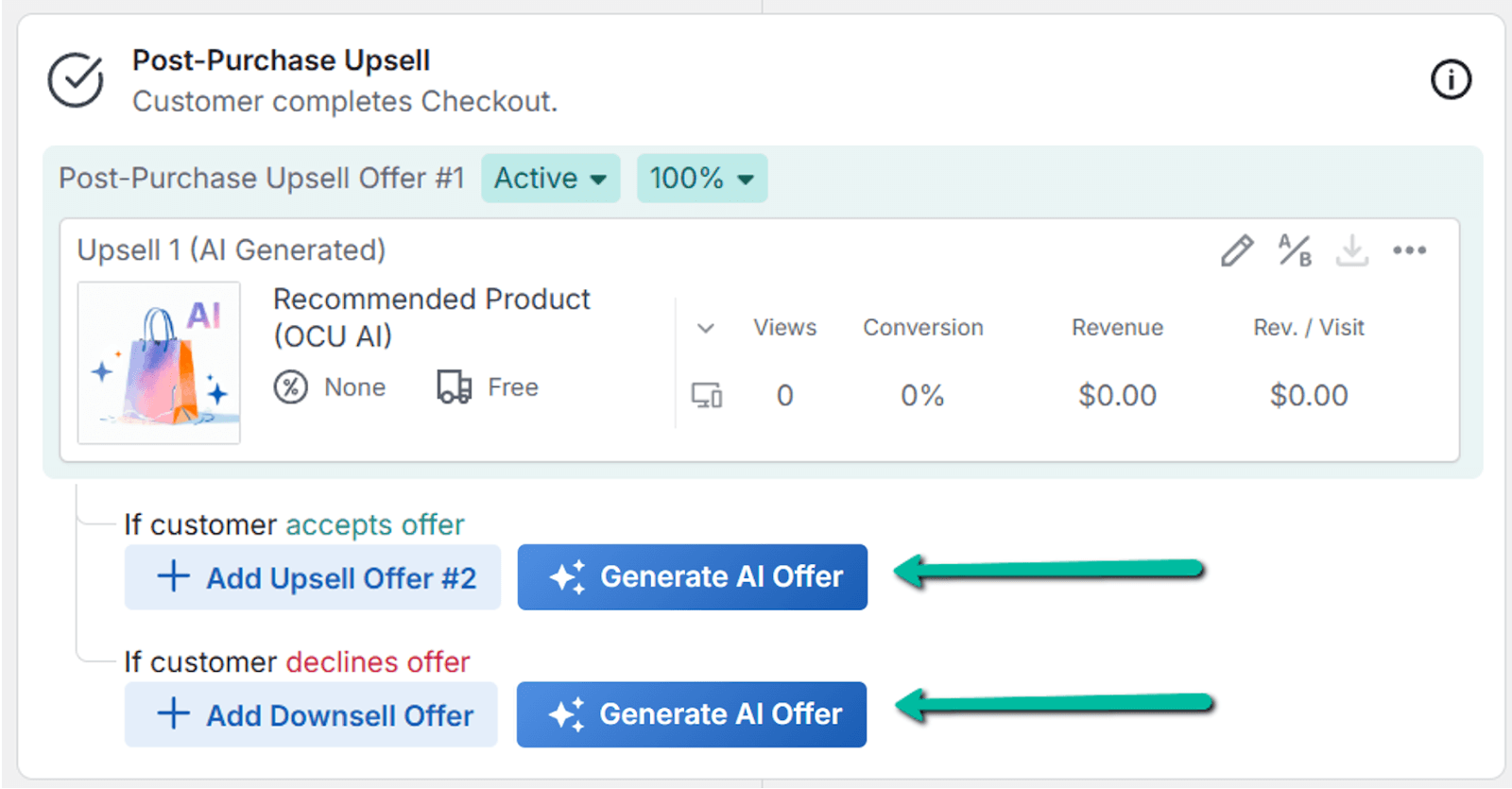Screen dimensions: 1512x789
Task: Click the delivery truck shipping icon
Action: pos(455,386)
